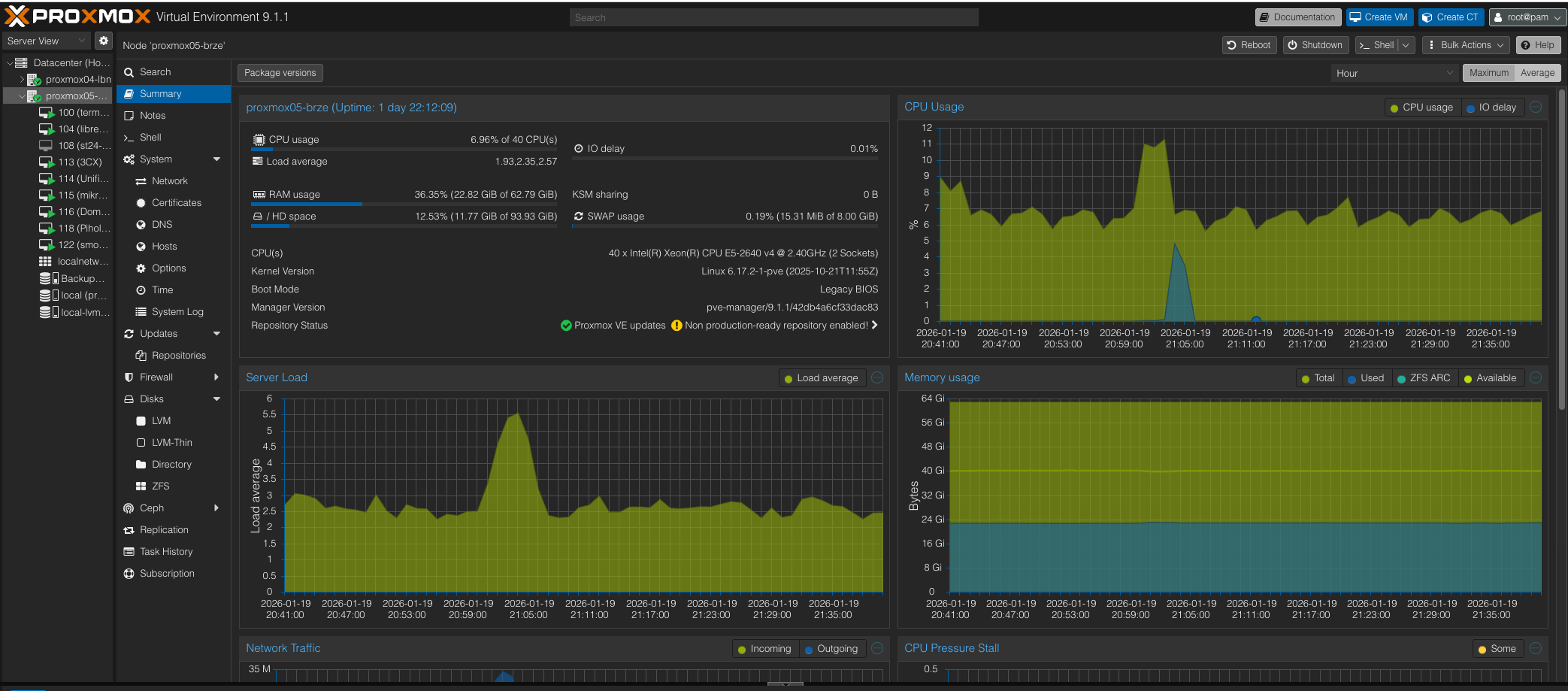The image size is (1568, 691).
Task: Switch the graphs to Average
Action: [1537, 73]
